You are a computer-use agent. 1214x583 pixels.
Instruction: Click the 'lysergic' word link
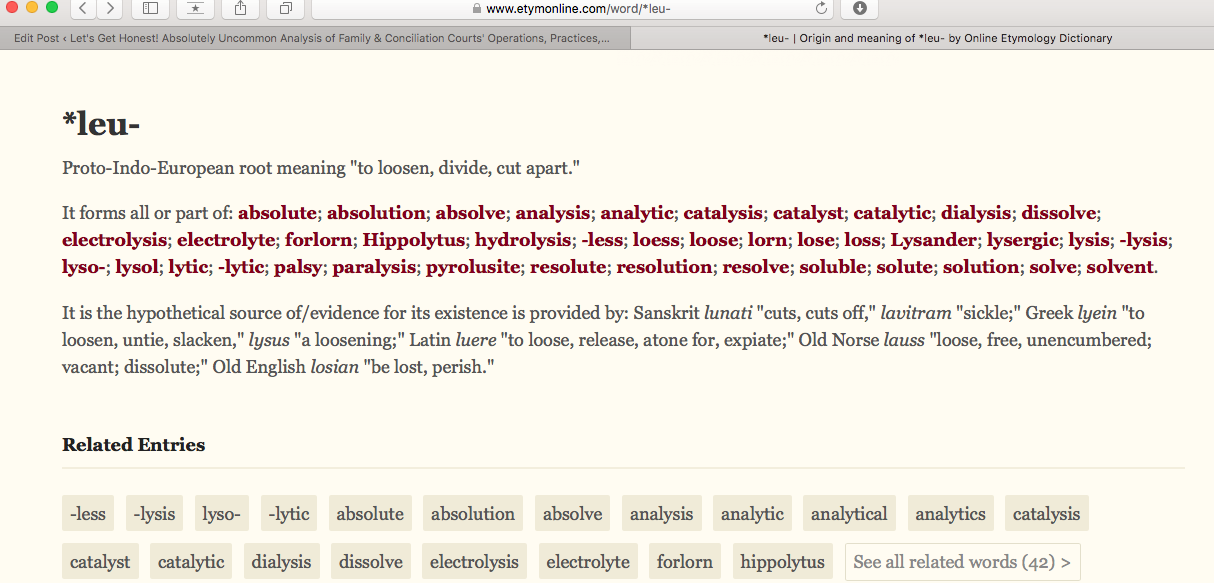point(1022,240)
